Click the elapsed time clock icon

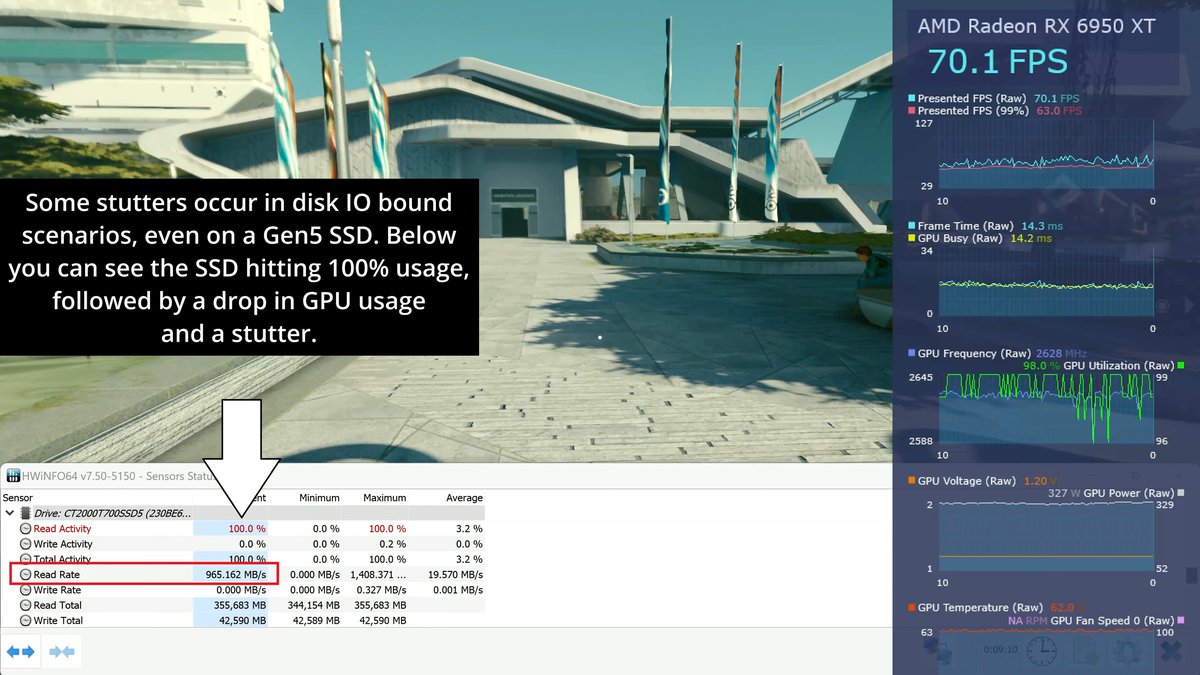[x=1040, y=651]
